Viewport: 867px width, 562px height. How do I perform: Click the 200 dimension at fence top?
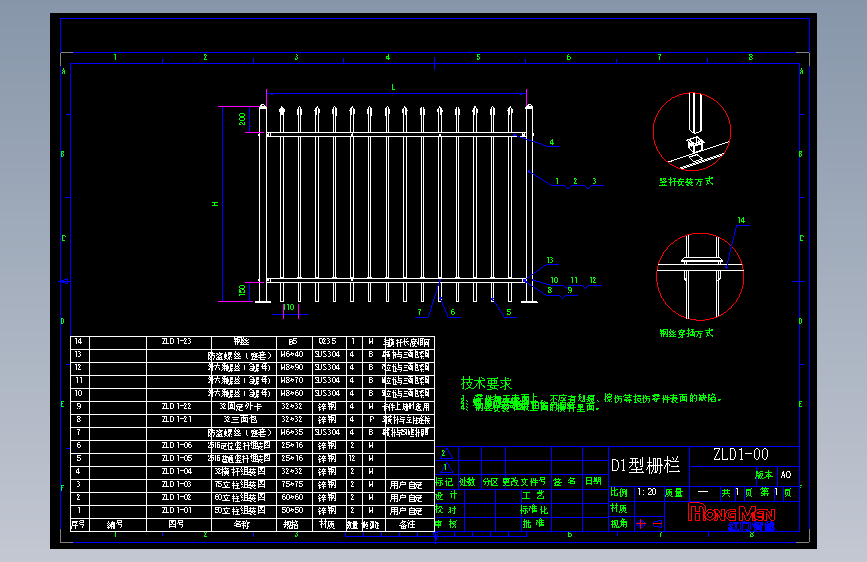242,119
